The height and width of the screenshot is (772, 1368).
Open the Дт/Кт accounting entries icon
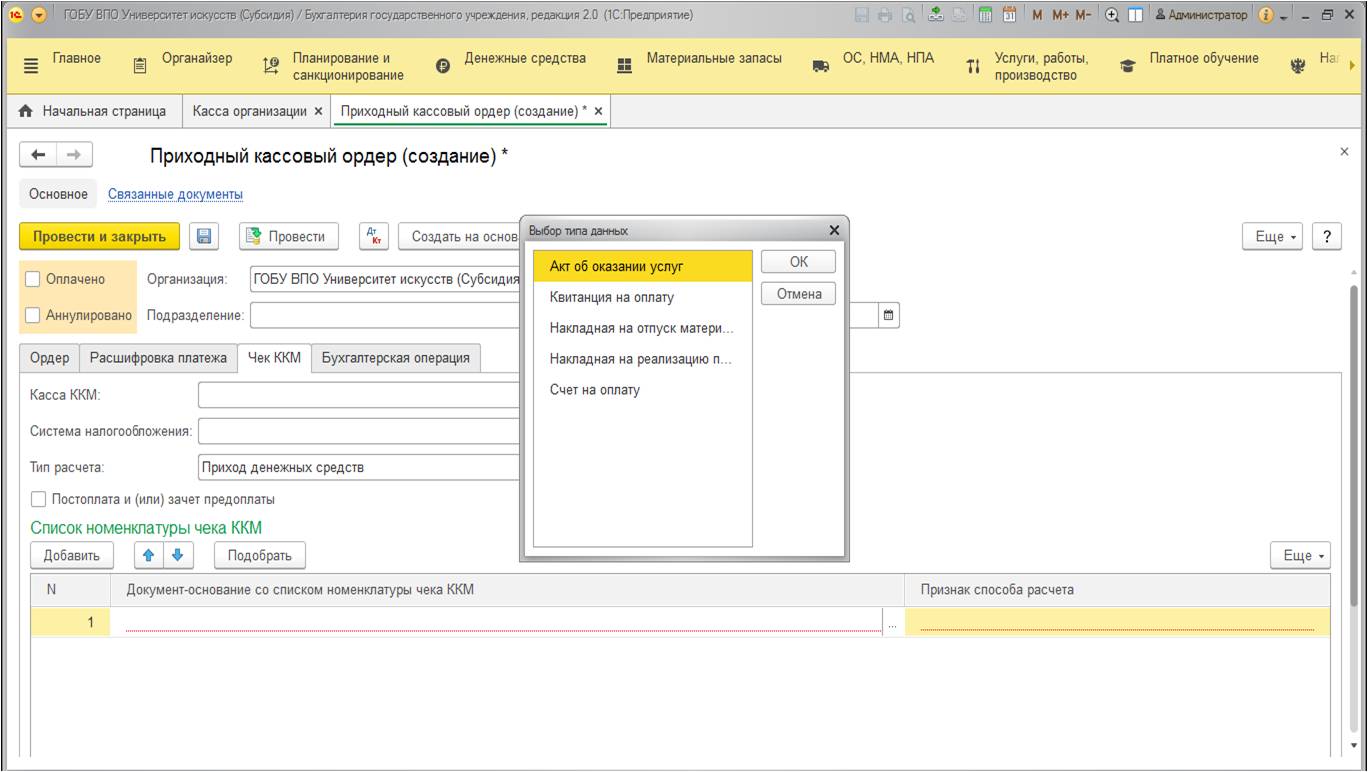[375, 236]
